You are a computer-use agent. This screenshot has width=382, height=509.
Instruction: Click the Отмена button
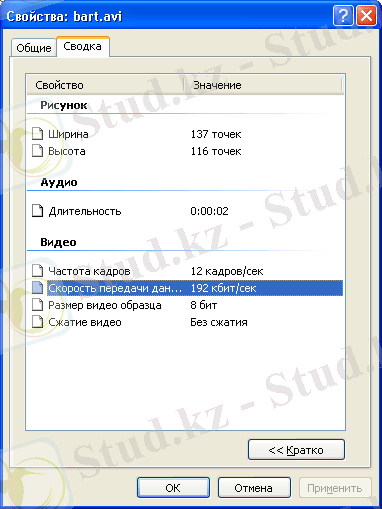(254, 488)
